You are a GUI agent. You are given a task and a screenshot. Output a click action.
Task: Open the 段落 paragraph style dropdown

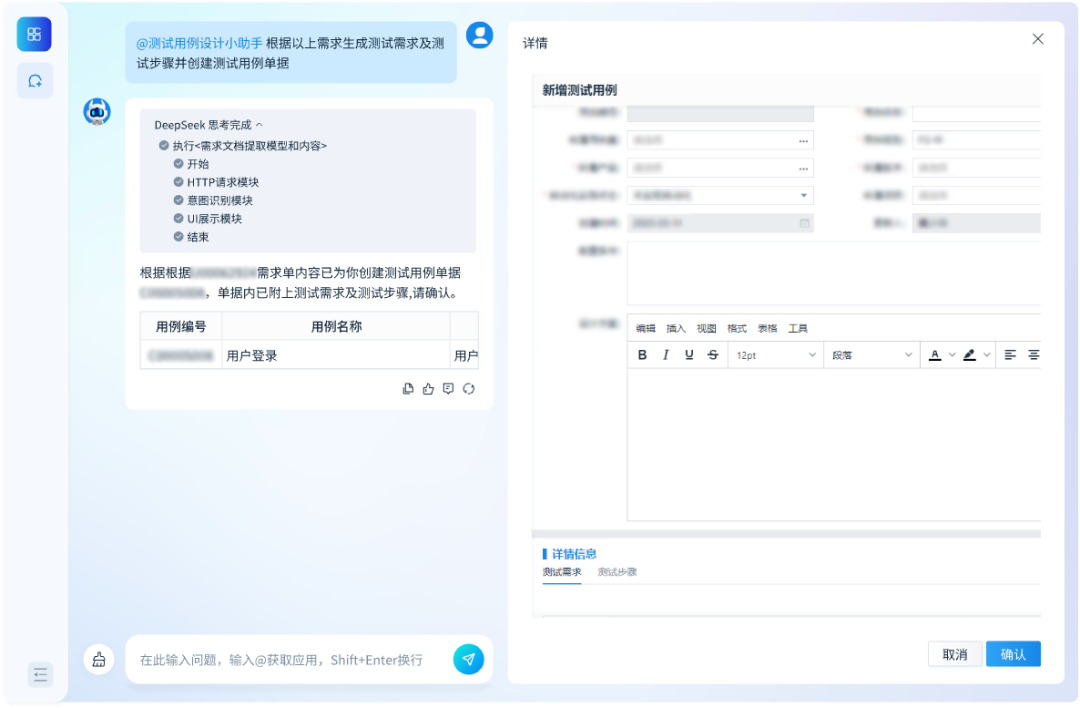click(x=871, y=355)
